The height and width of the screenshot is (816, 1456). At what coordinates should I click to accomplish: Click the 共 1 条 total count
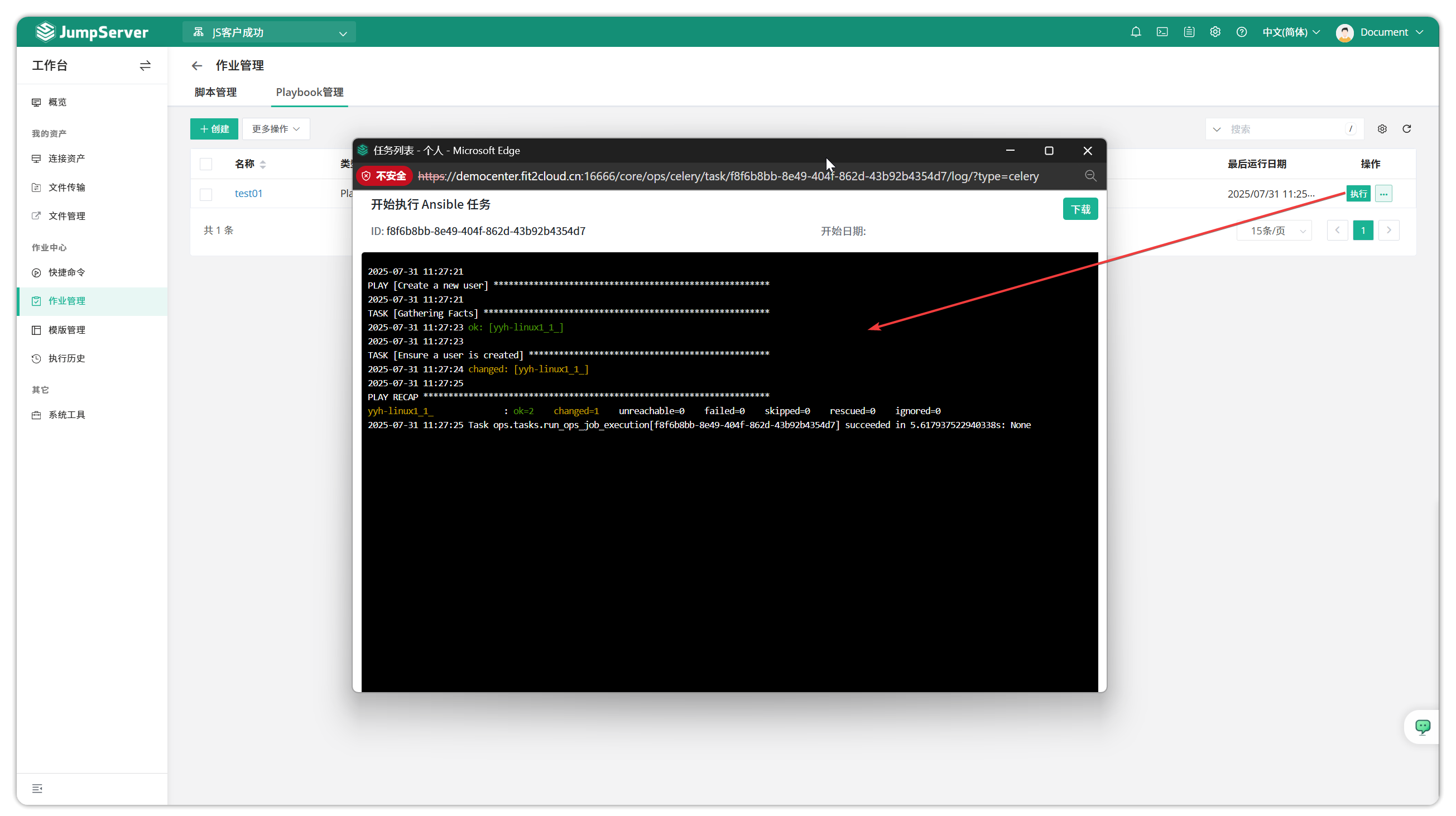218,230
